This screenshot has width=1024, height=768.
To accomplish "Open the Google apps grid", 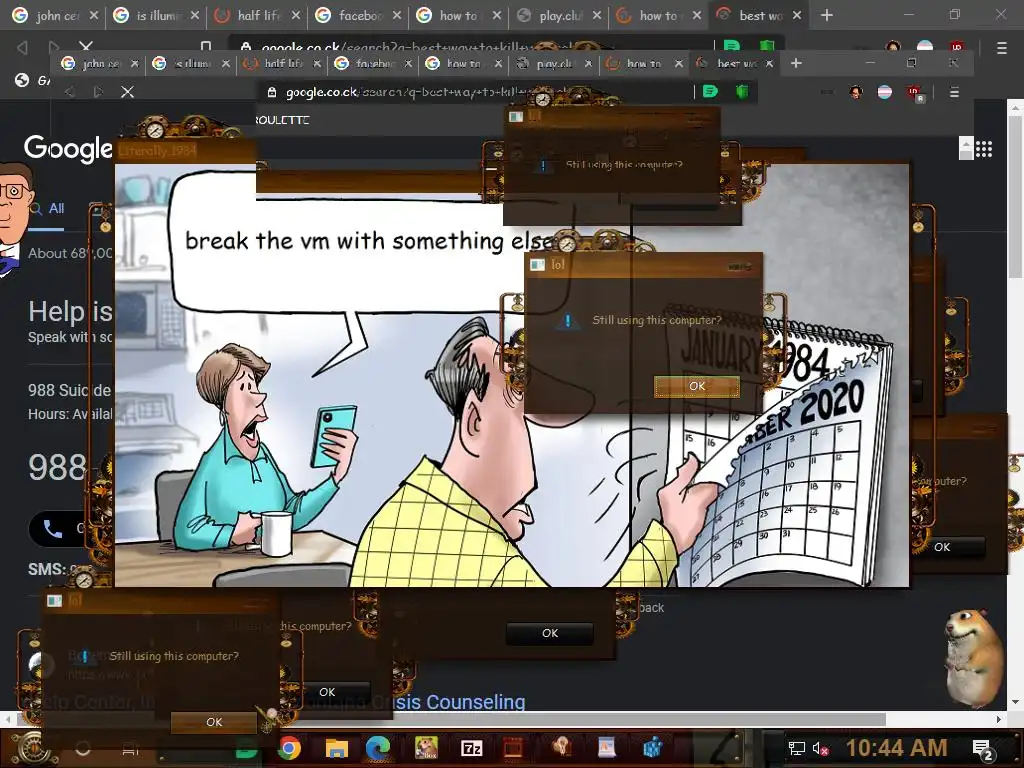I will [x=984, y=150].
